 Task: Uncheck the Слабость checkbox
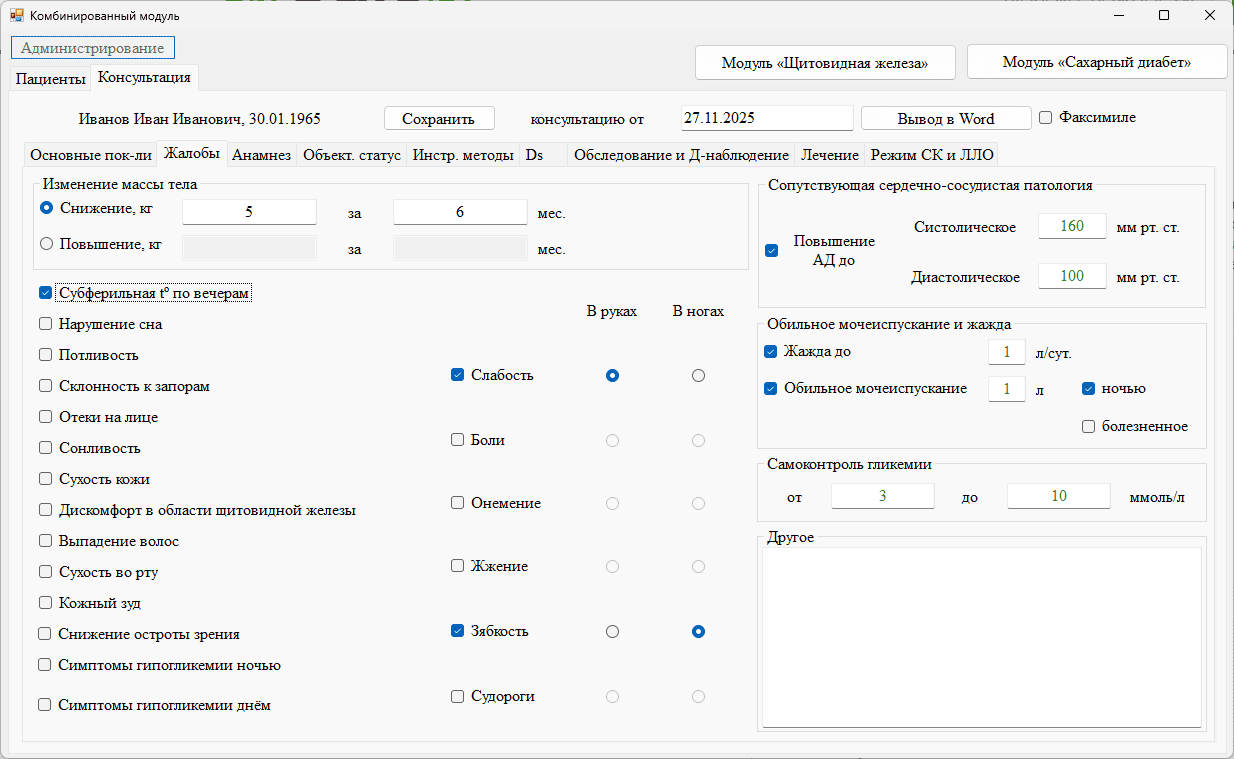458,375
